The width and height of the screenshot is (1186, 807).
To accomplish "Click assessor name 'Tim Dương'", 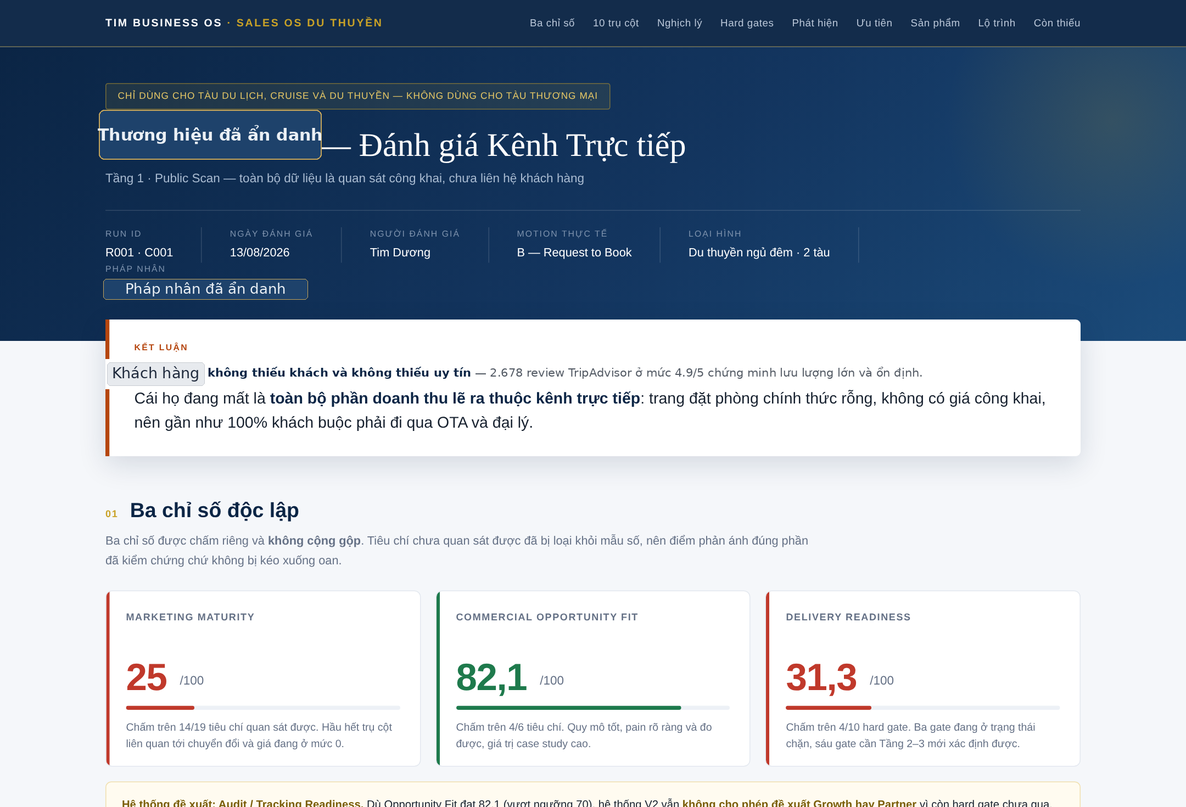I will pyautogui.click(x=400, y=253).
